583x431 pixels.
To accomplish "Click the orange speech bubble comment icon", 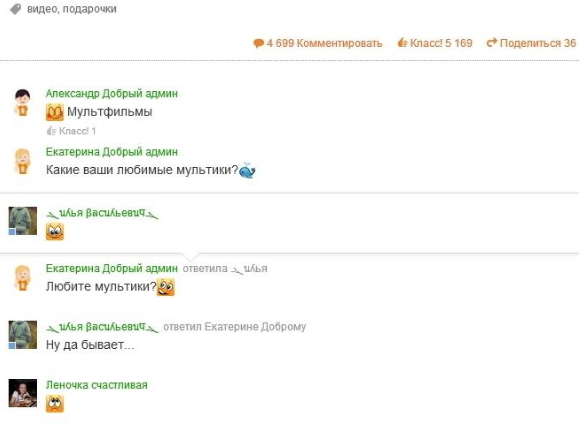I will (258, 44).
